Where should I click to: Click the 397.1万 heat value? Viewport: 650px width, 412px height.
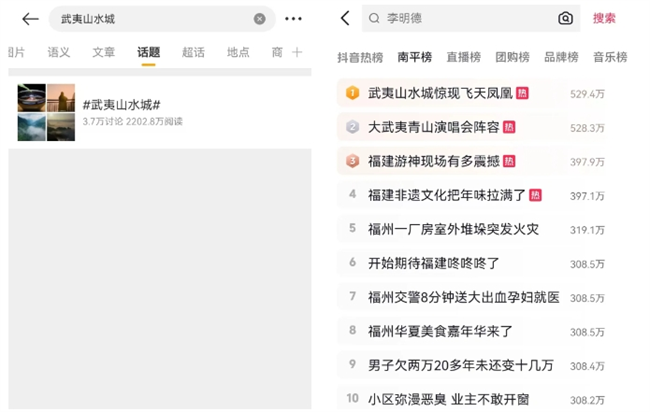tap(587, 196)
